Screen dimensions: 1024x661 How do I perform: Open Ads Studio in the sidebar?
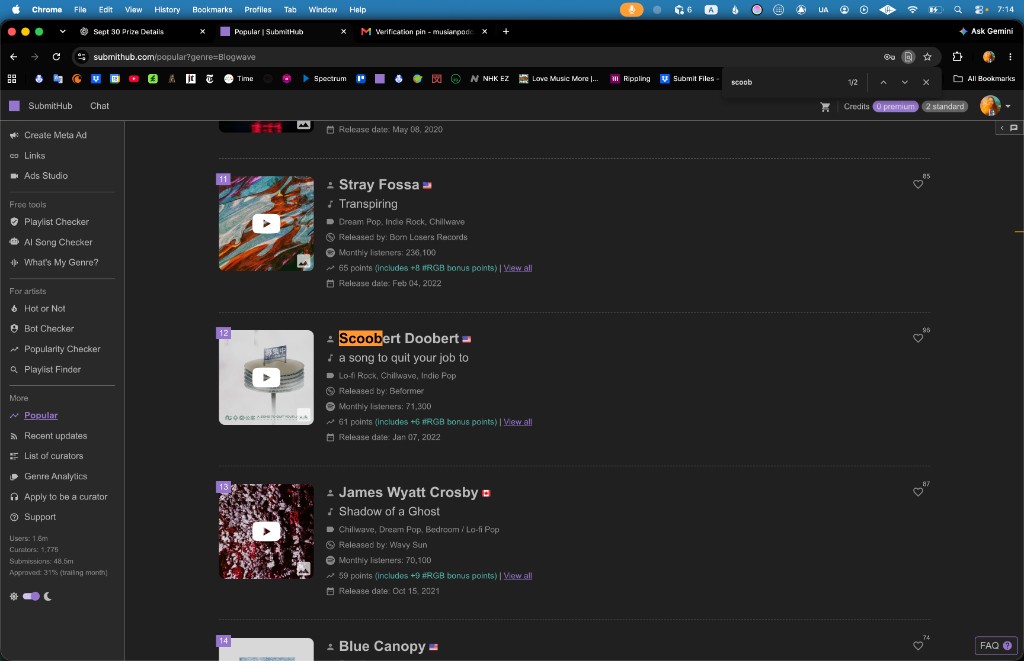tap(46, 176)
